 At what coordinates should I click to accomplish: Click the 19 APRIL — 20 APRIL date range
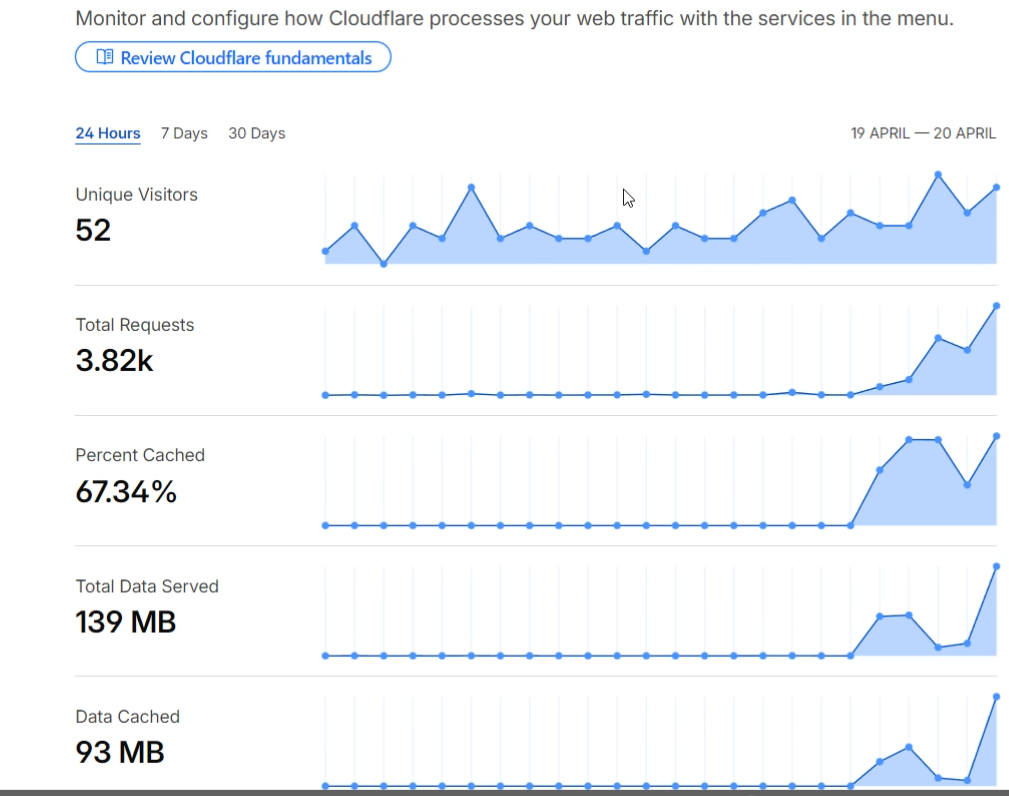[923, 133]
